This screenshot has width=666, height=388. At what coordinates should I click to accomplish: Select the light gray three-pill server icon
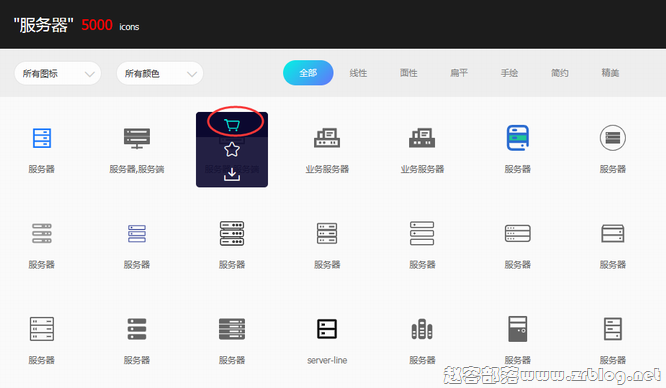[42, 233]
